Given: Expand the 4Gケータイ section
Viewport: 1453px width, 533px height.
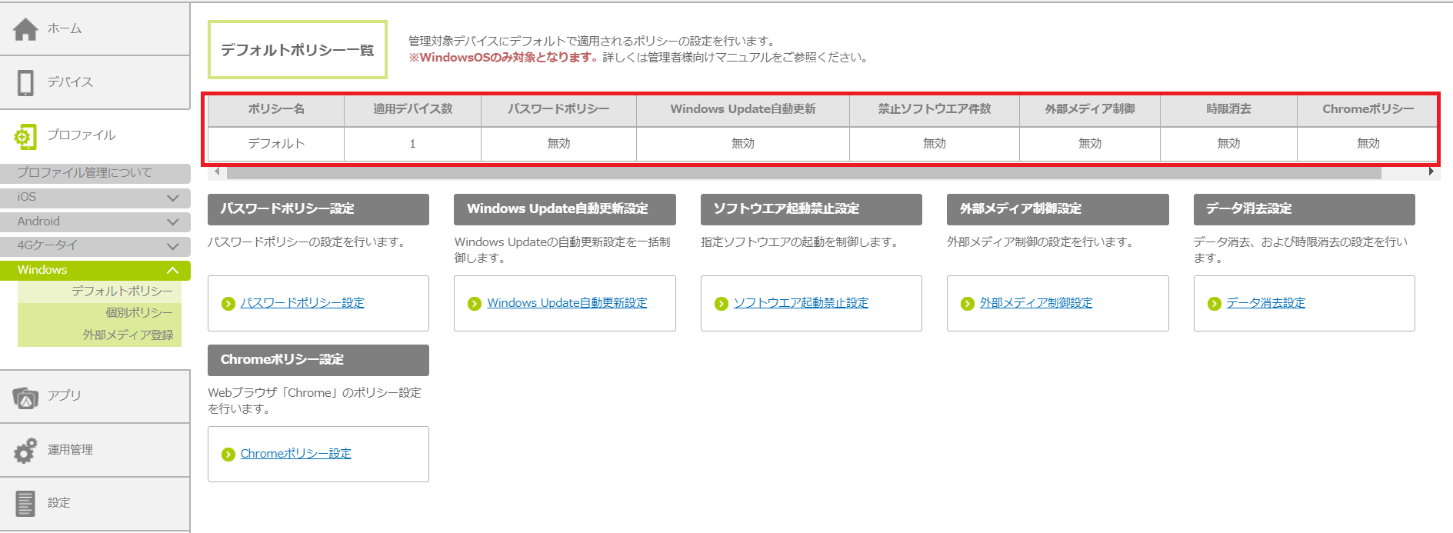Looking at the screenshot, I should [172, 246].
